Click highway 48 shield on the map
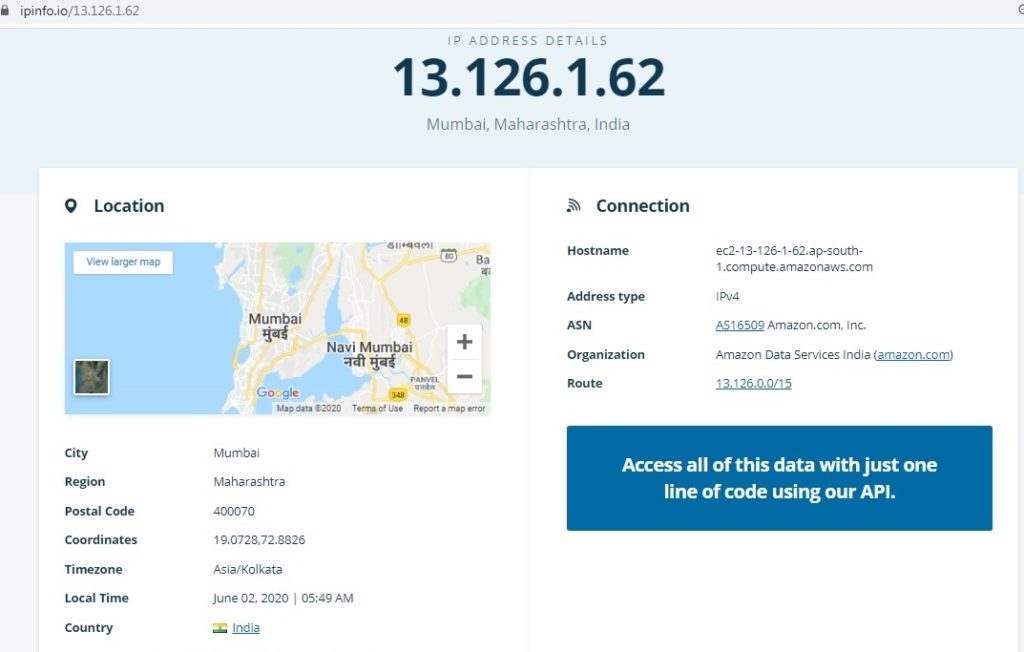 tap(402, 320)
